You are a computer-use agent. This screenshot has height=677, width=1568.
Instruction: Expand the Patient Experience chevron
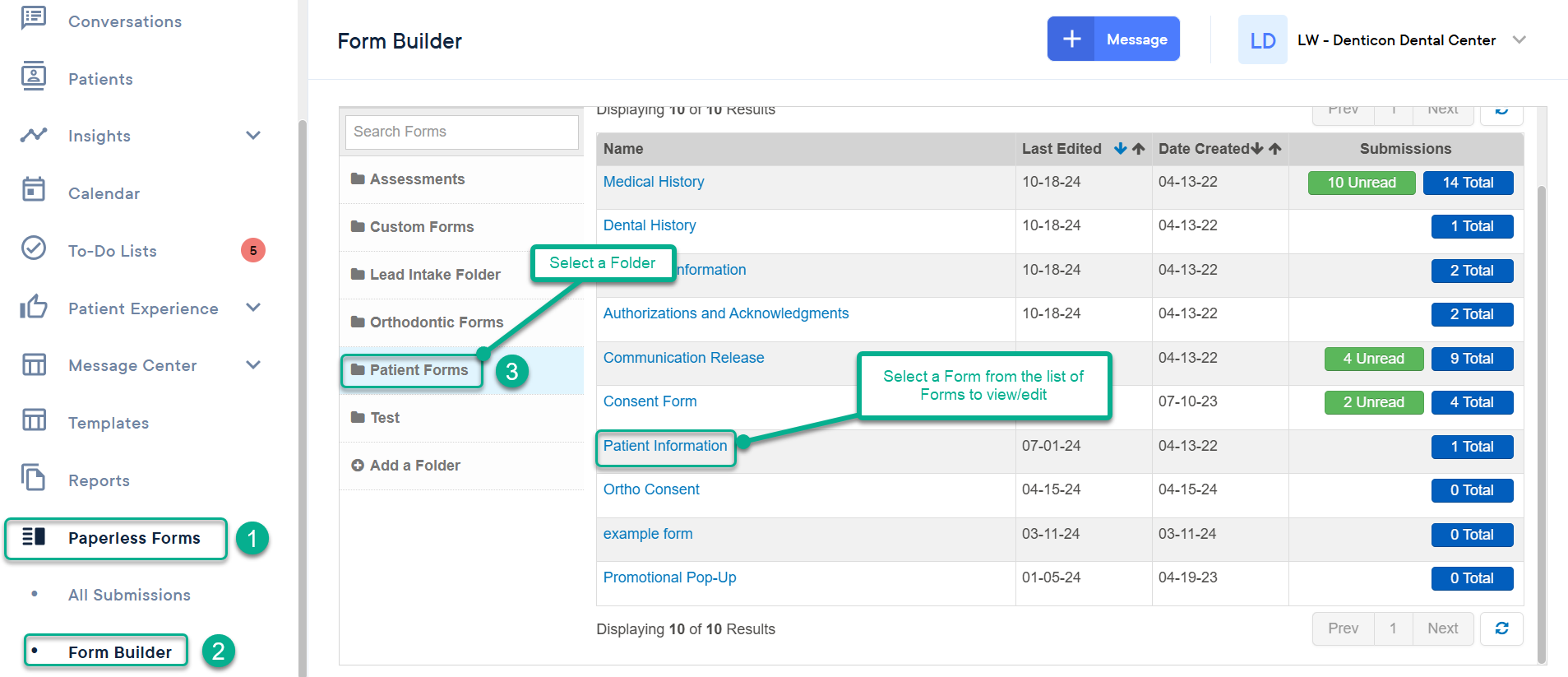tap(253, 307)
